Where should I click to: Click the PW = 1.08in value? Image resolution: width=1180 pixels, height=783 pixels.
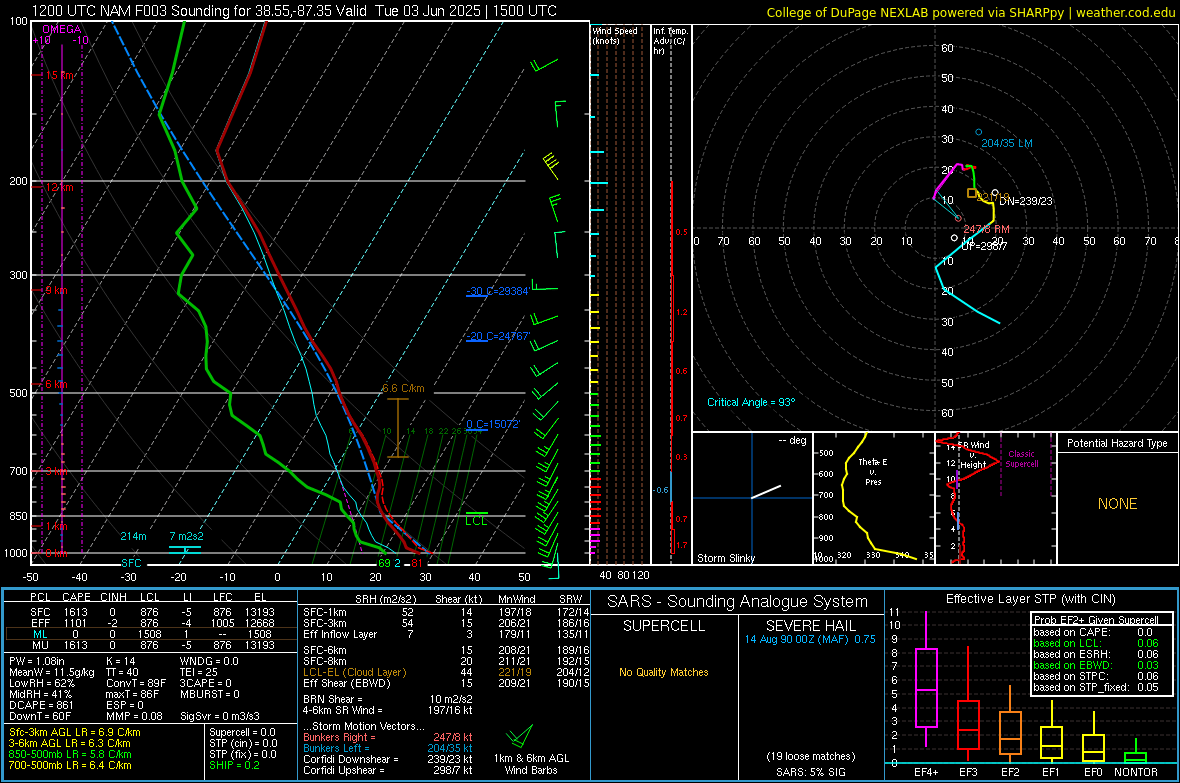click(x=37, y=661)
